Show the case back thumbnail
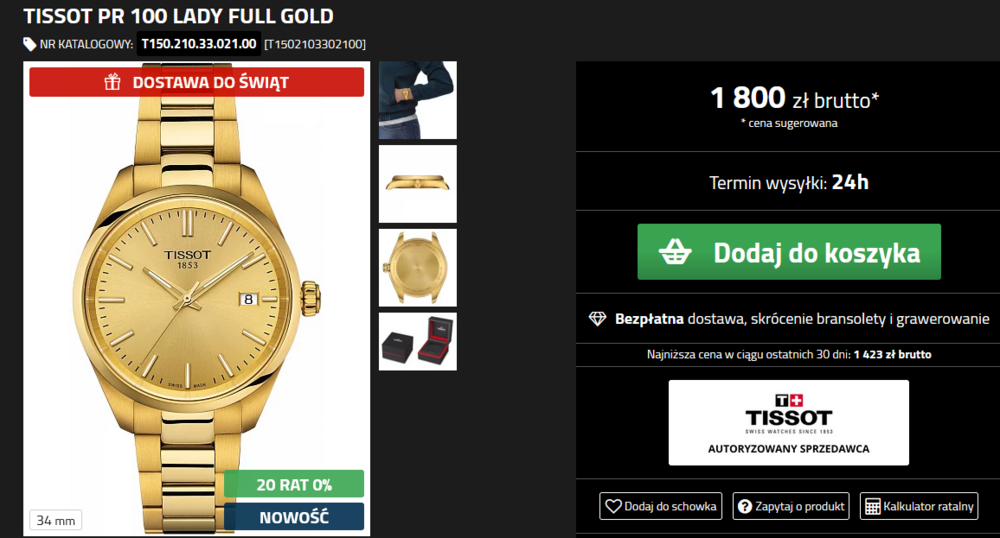Screen dimensions: 1000x538 418,268
